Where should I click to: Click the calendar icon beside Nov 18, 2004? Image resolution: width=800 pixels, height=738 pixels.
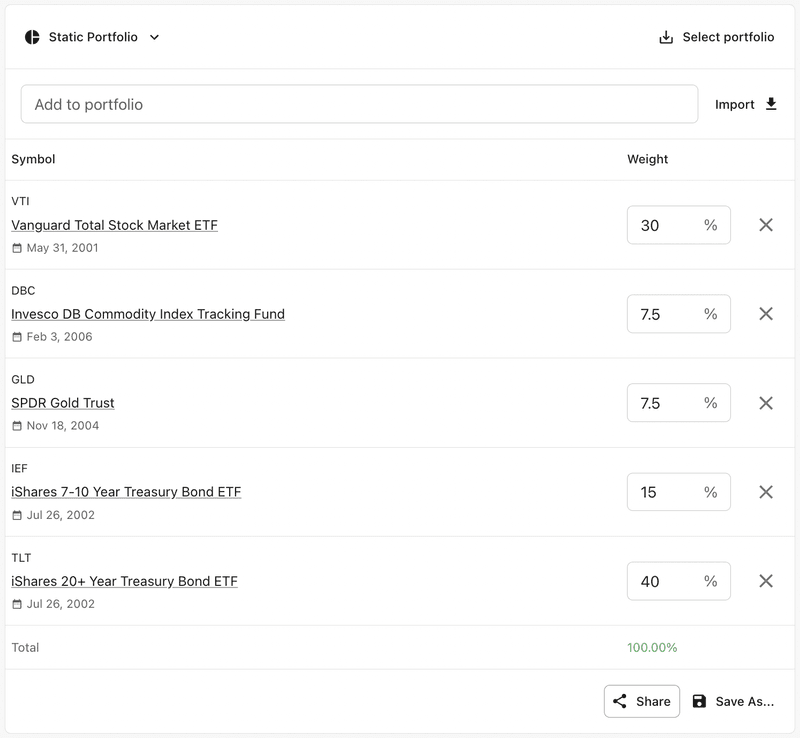(x=17, y=426)
